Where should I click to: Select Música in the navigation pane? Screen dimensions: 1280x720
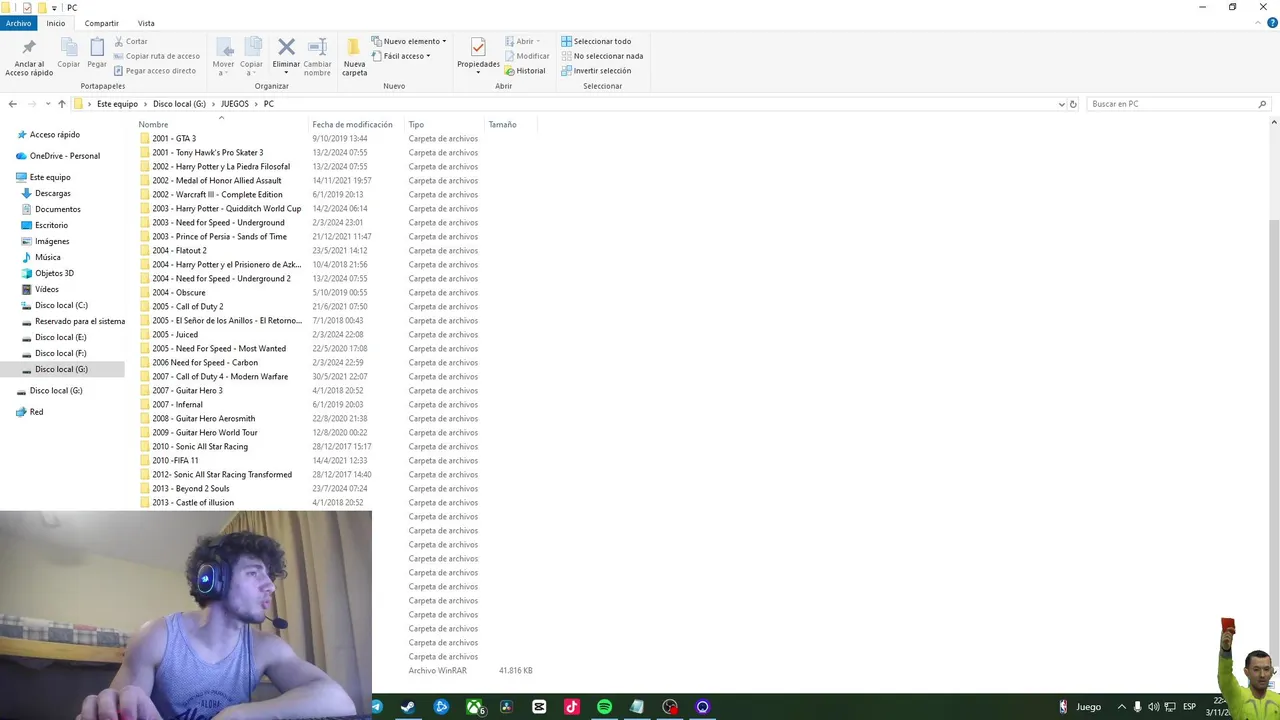[47, 257]
